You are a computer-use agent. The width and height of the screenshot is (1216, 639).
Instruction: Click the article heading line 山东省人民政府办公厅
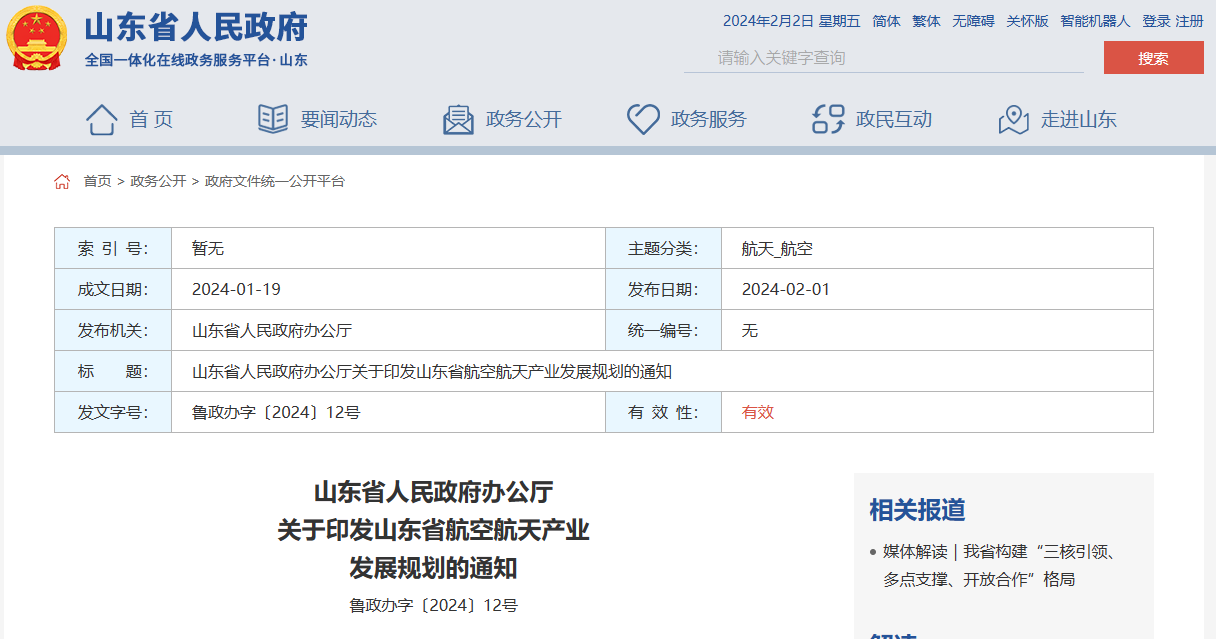click(x=433, y=492)
